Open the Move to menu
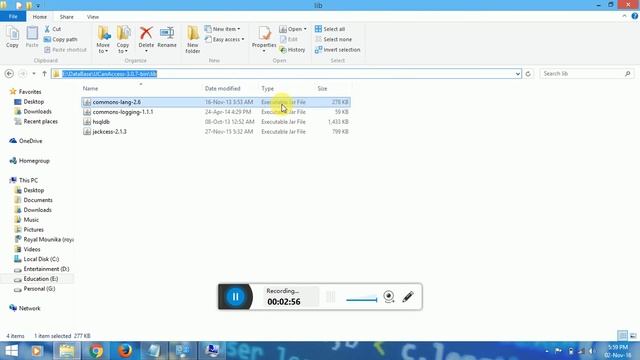Screen dimensions: 640x360 [103, 40]
